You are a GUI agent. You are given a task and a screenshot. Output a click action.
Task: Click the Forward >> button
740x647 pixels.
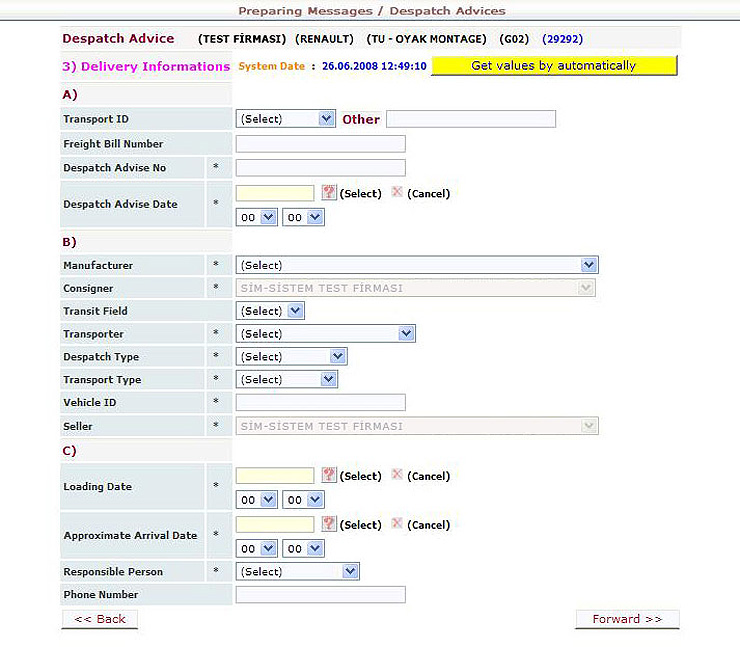pos(627,619)
